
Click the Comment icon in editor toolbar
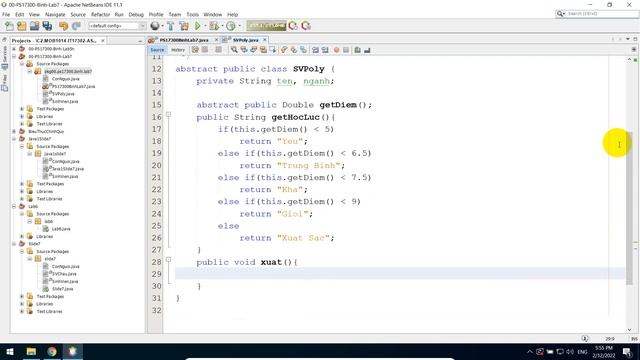point(358,50)
